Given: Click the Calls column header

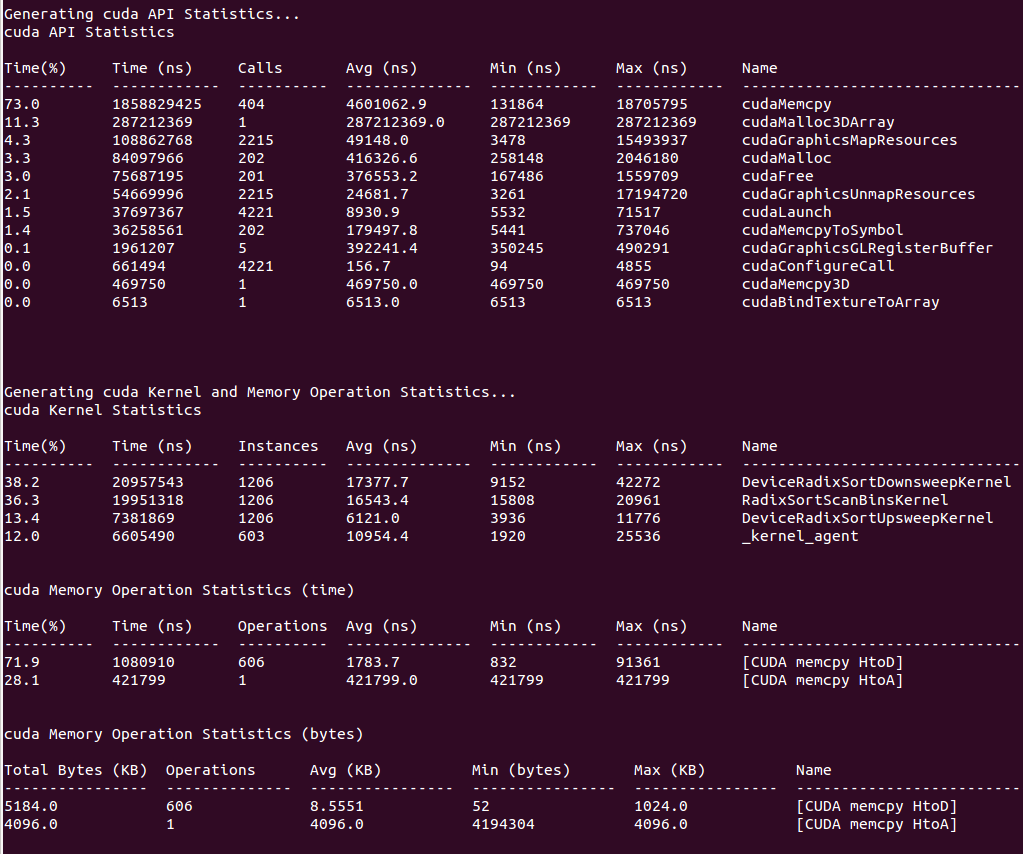Looking at the screenshot, I should point(259,68).
